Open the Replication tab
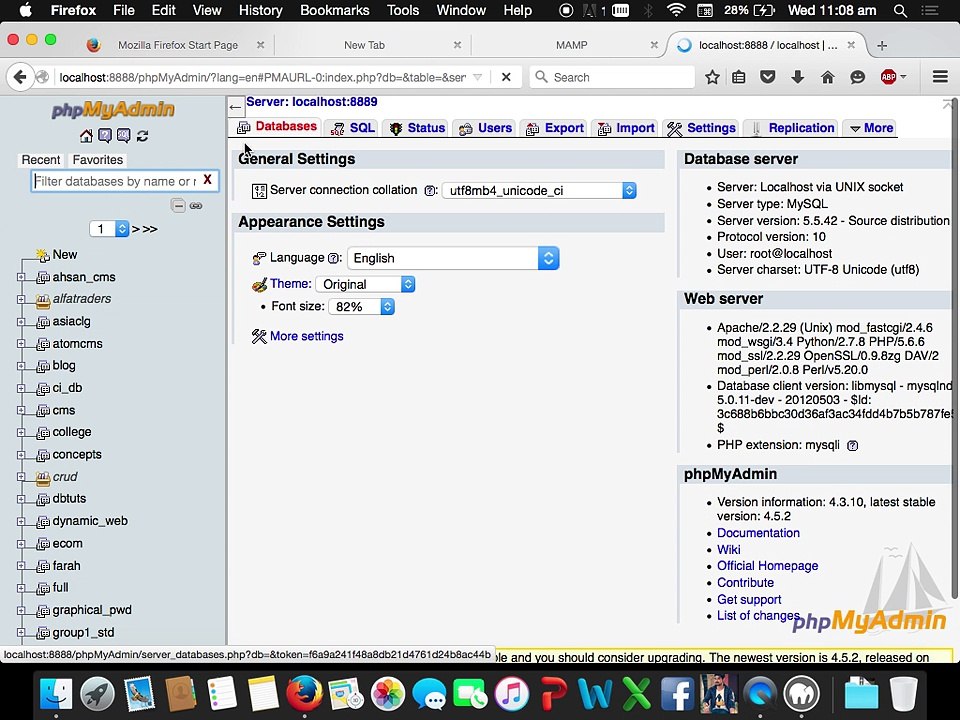Viewport: 960px width, 720px height. (x=791, y=128)
